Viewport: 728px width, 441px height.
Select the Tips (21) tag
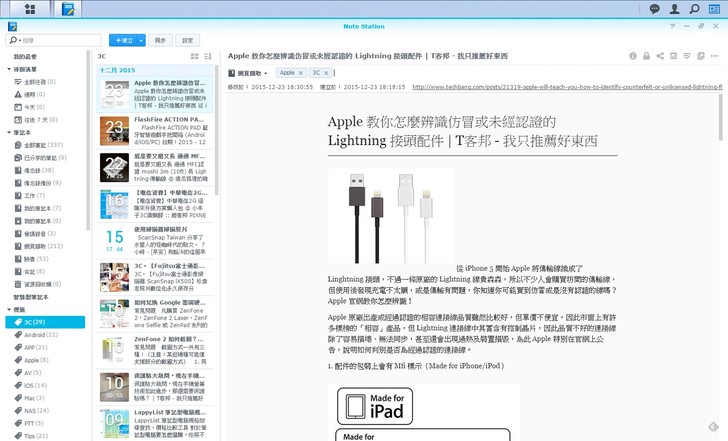click(31, 435)
